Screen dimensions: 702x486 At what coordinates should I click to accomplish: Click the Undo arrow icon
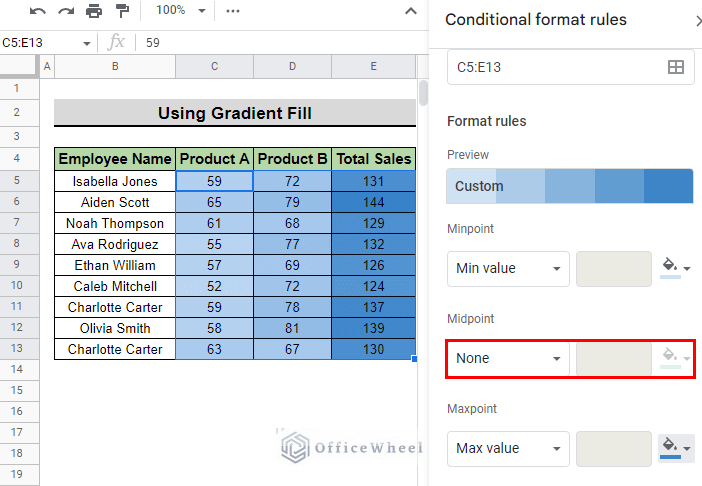coord(38,11)
